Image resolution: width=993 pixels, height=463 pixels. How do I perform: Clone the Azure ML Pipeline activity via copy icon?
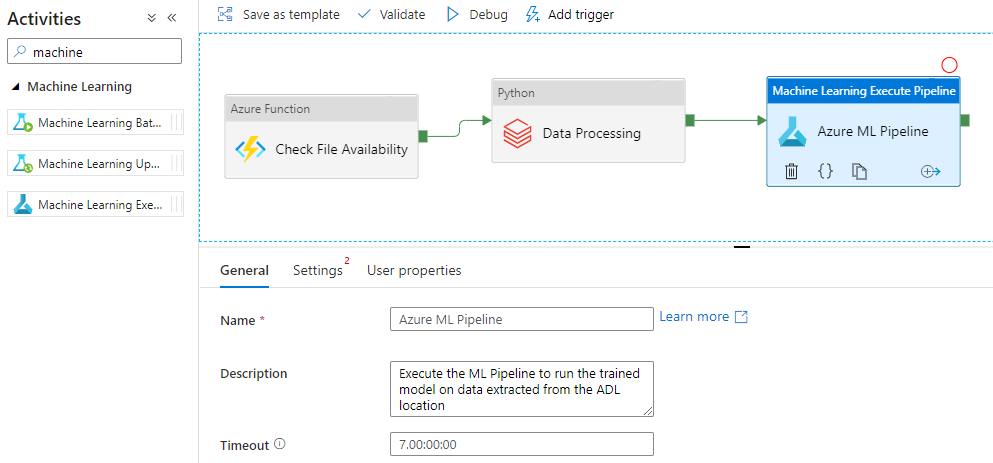point(859,172)
